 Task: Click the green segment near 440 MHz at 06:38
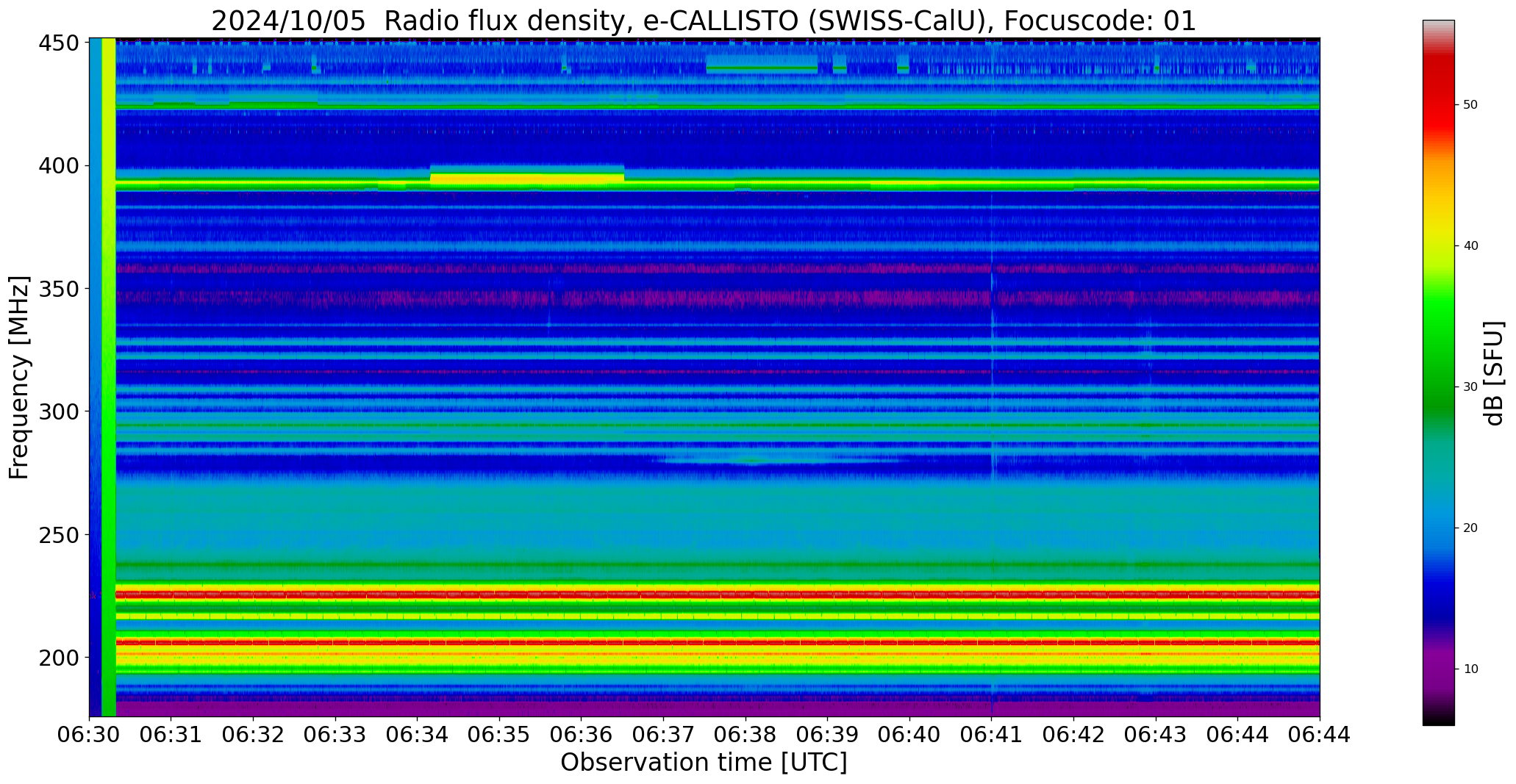point(762,68)
